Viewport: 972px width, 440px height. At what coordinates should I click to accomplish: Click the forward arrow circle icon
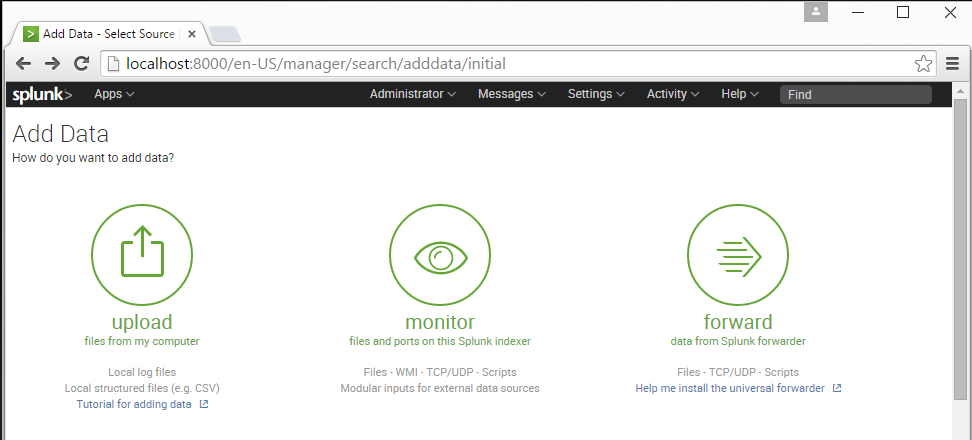[738, 254]
